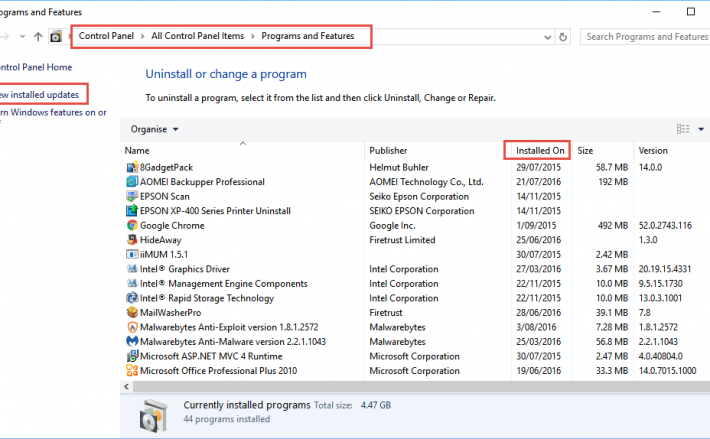Sort by the Size column header
Screen dimensions: 710x439
coord(585,151)
